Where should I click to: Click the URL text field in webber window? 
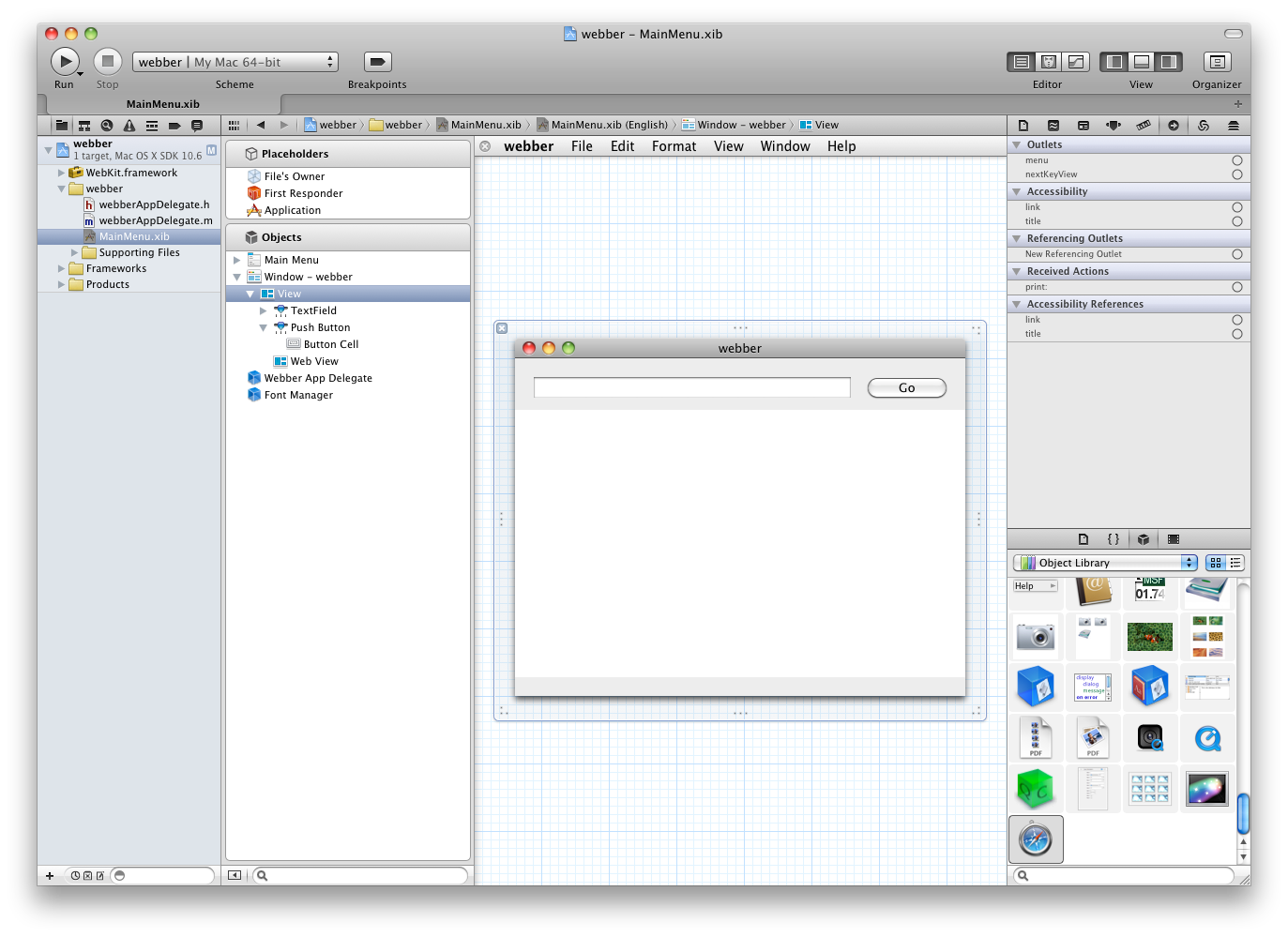pos(692,387)
